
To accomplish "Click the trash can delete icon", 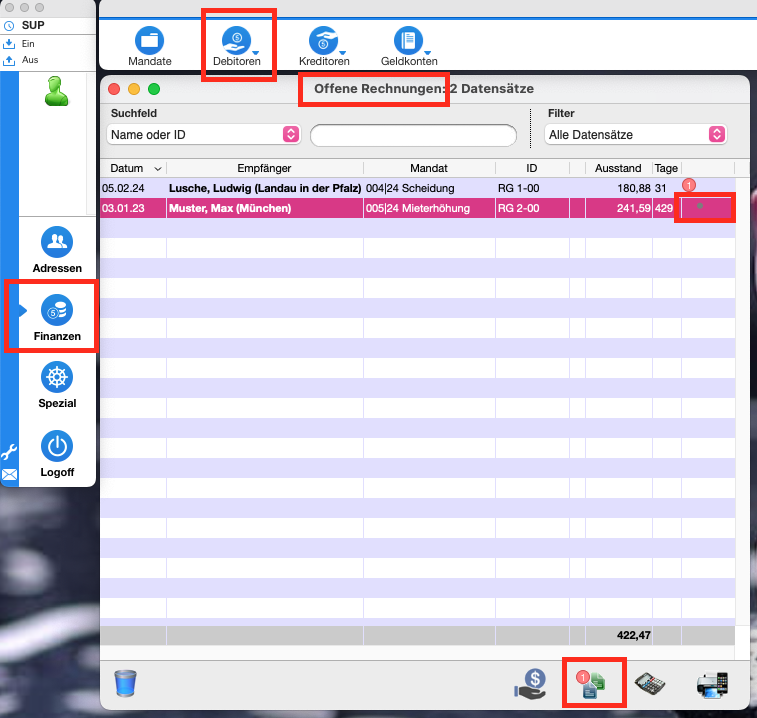I will coord(126,683).
